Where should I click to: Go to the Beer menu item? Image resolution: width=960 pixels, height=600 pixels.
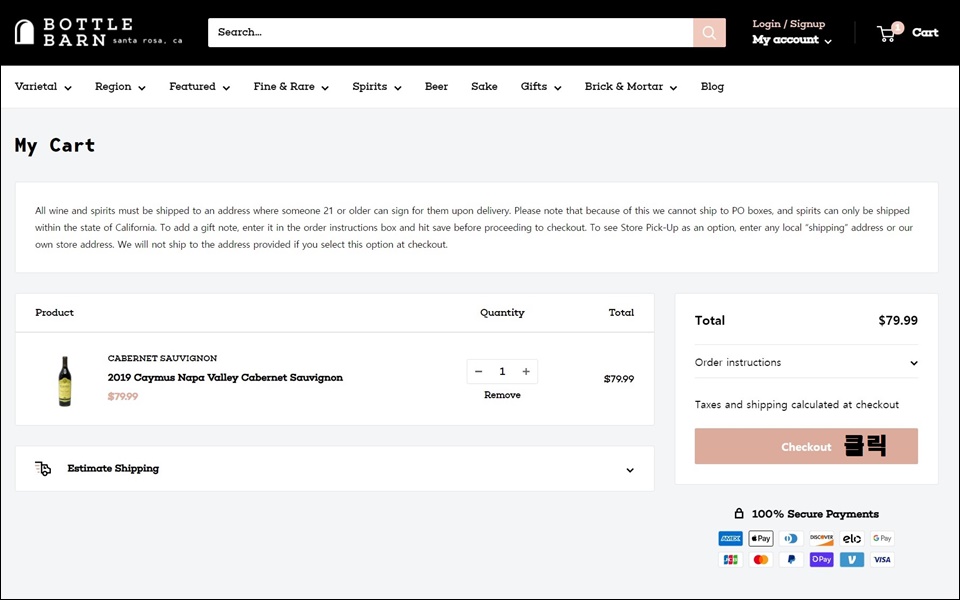437,87
